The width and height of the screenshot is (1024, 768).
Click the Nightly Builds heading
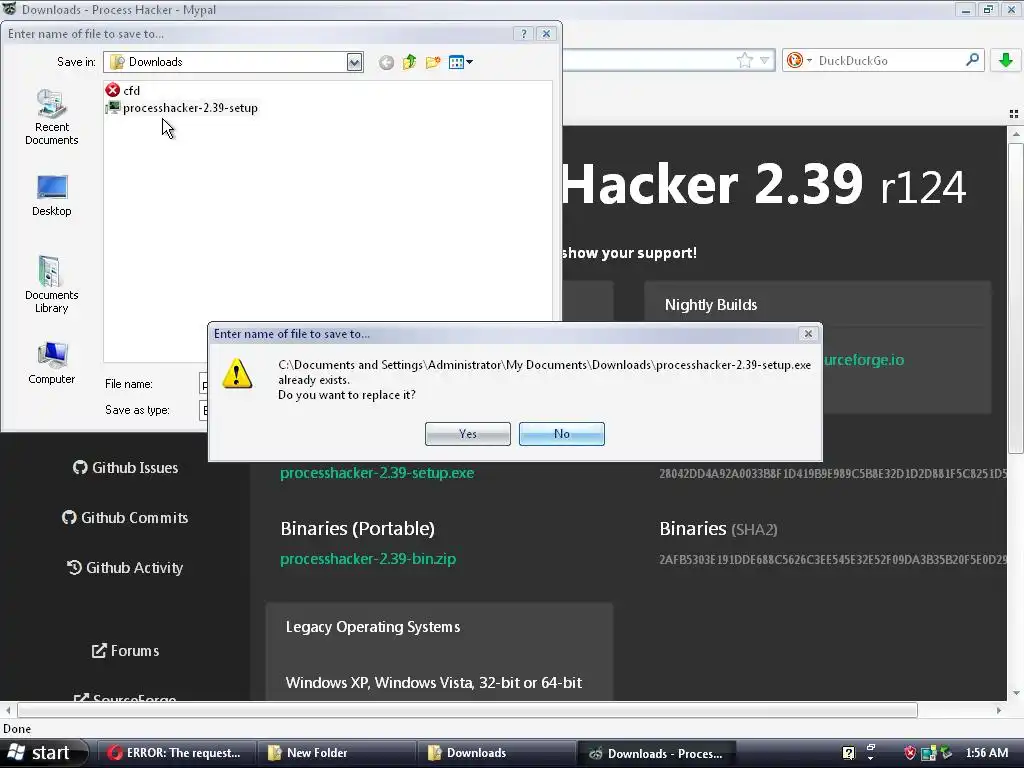pyautogui.click(x=711, y=305)
